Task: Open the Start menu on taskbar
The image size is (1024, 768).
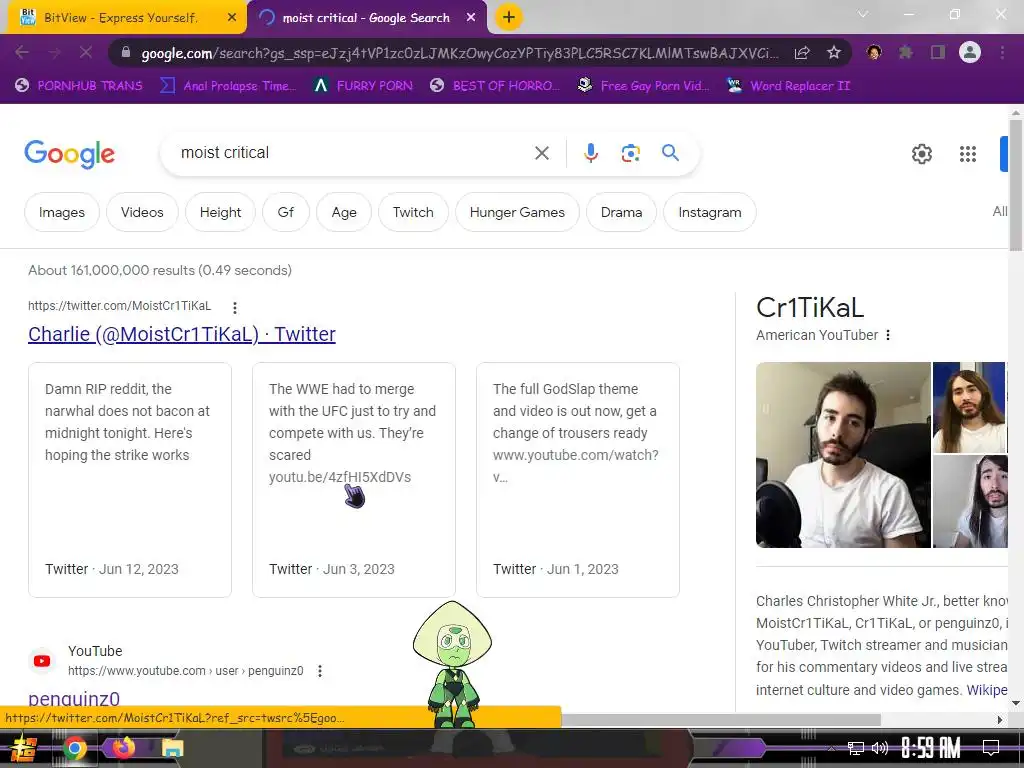Action: coord(25,748)
